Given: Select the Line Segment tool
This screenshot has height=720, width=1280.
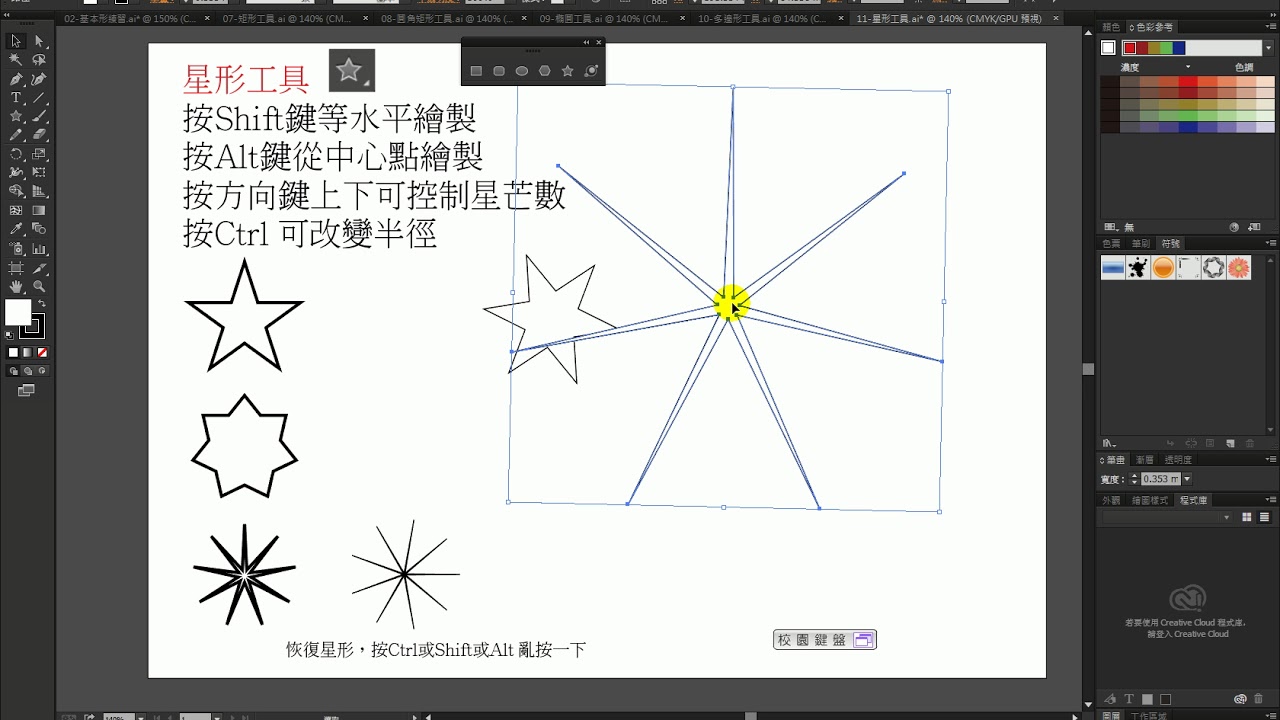Looking at the screenshot, I should (39, 98).
